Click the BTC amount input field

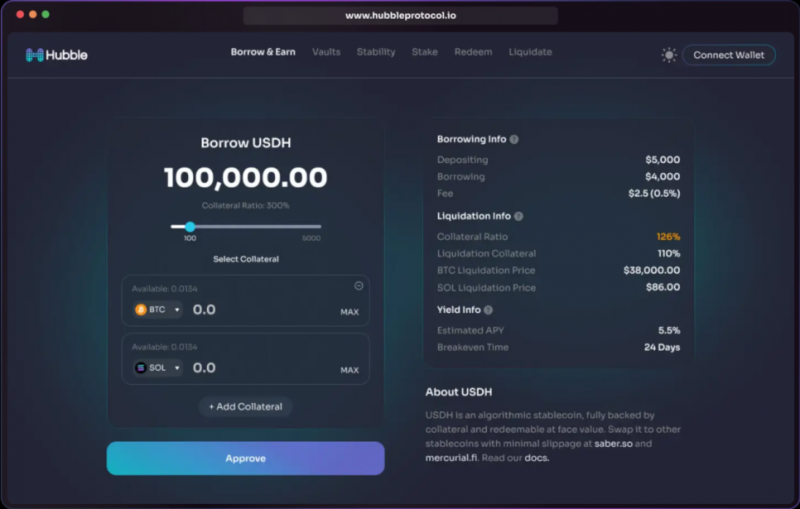point(260,310)
